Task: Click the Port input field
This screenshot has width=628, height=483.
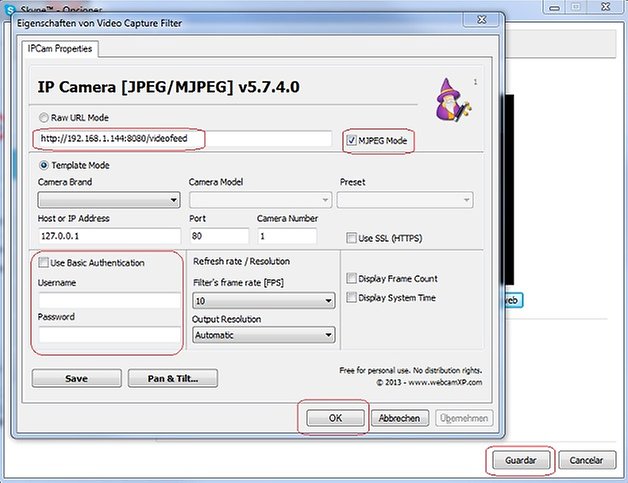Action: (x=219, y=236)
